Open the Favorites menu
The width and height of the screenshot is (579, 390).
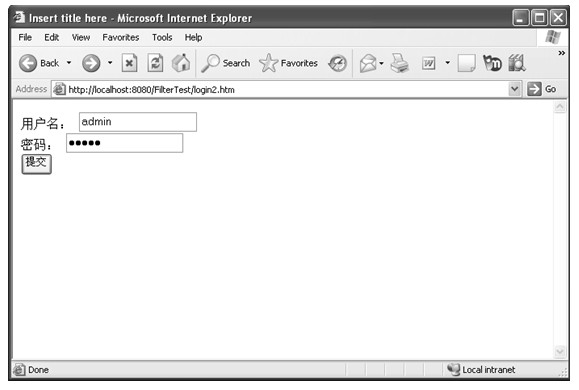pos(121,37)
